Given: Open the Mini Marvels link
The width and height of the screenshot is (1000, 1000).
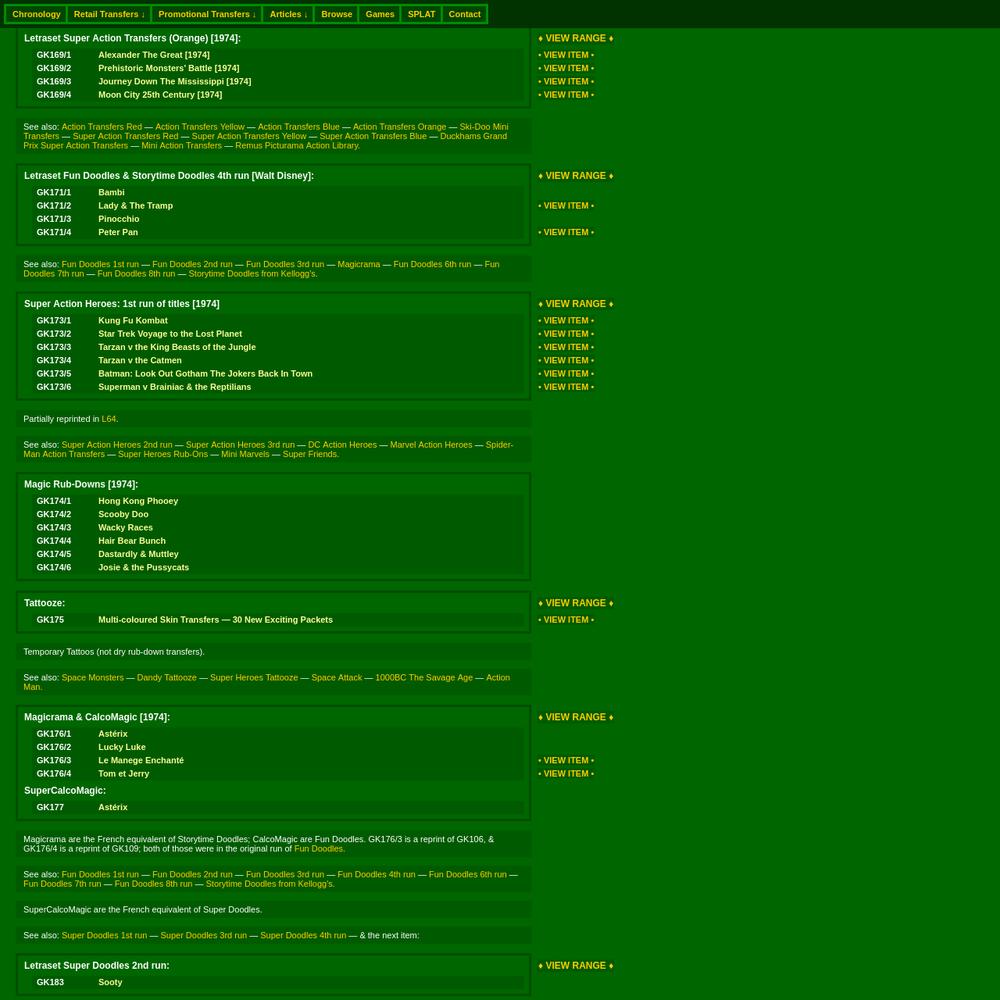Looking at the screenshot, I should tap(245, 455).
